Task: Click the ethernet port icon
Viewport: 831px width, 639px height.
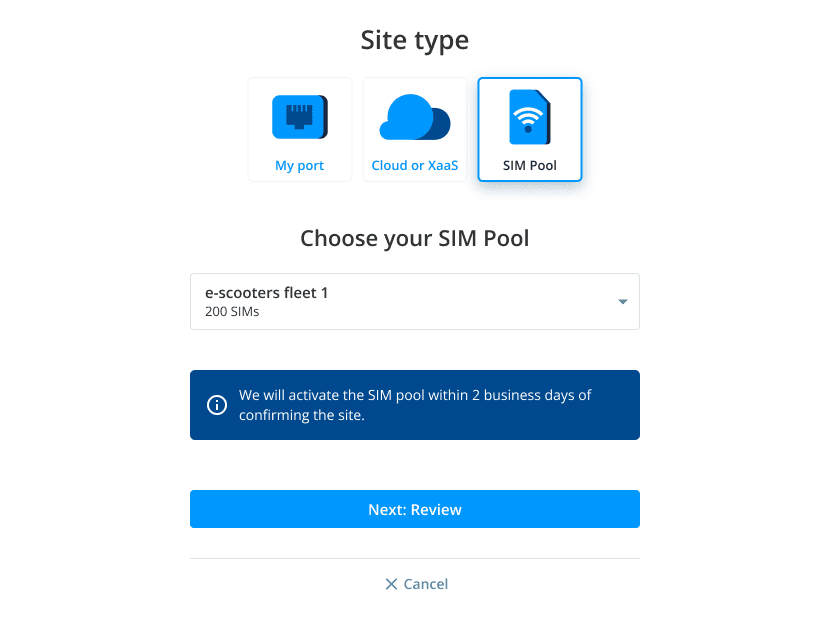Action: (300, 117)
